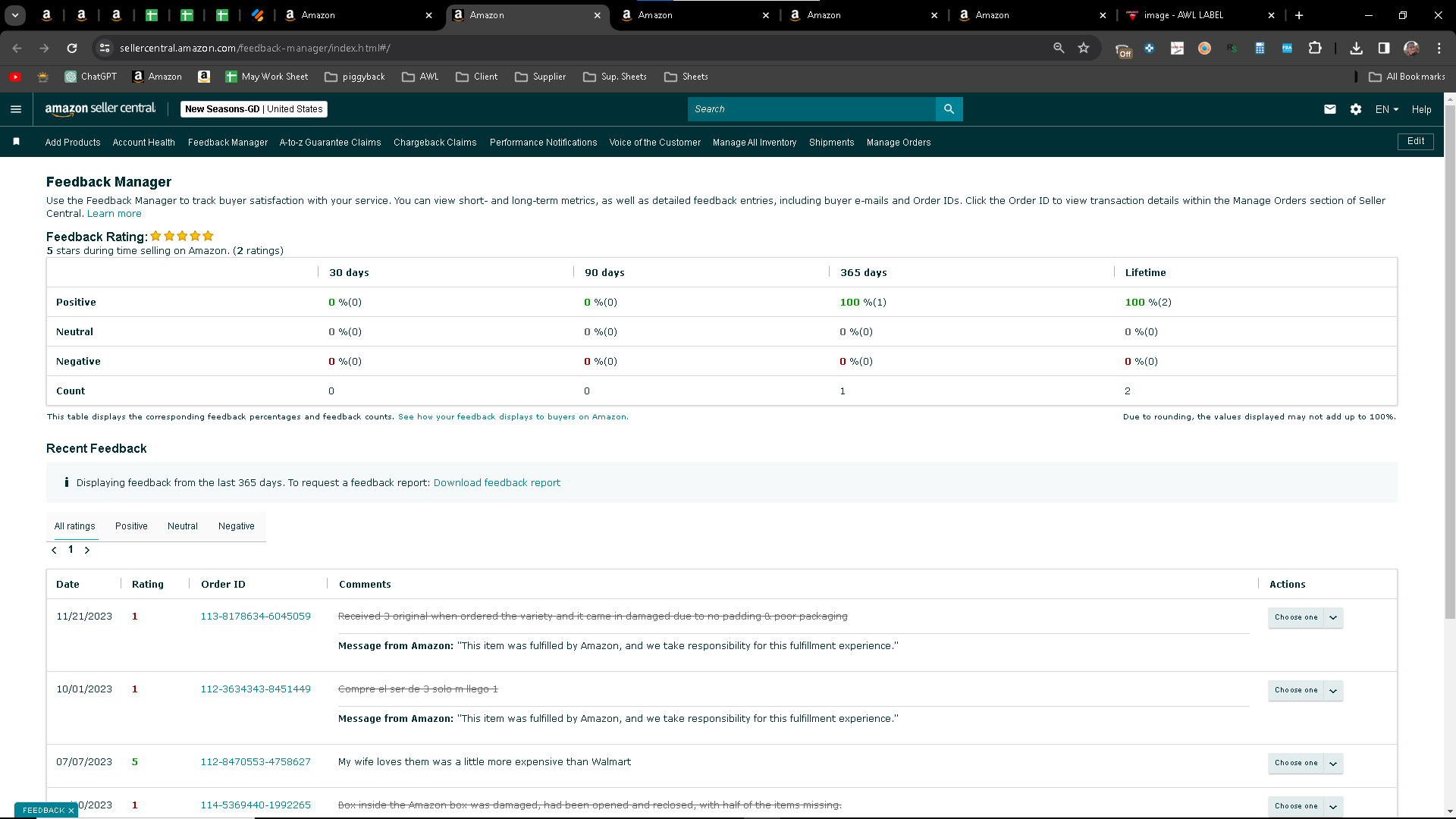Click the browser forward arrow
The image size is (1456, 819).
[x=44, y=48]
